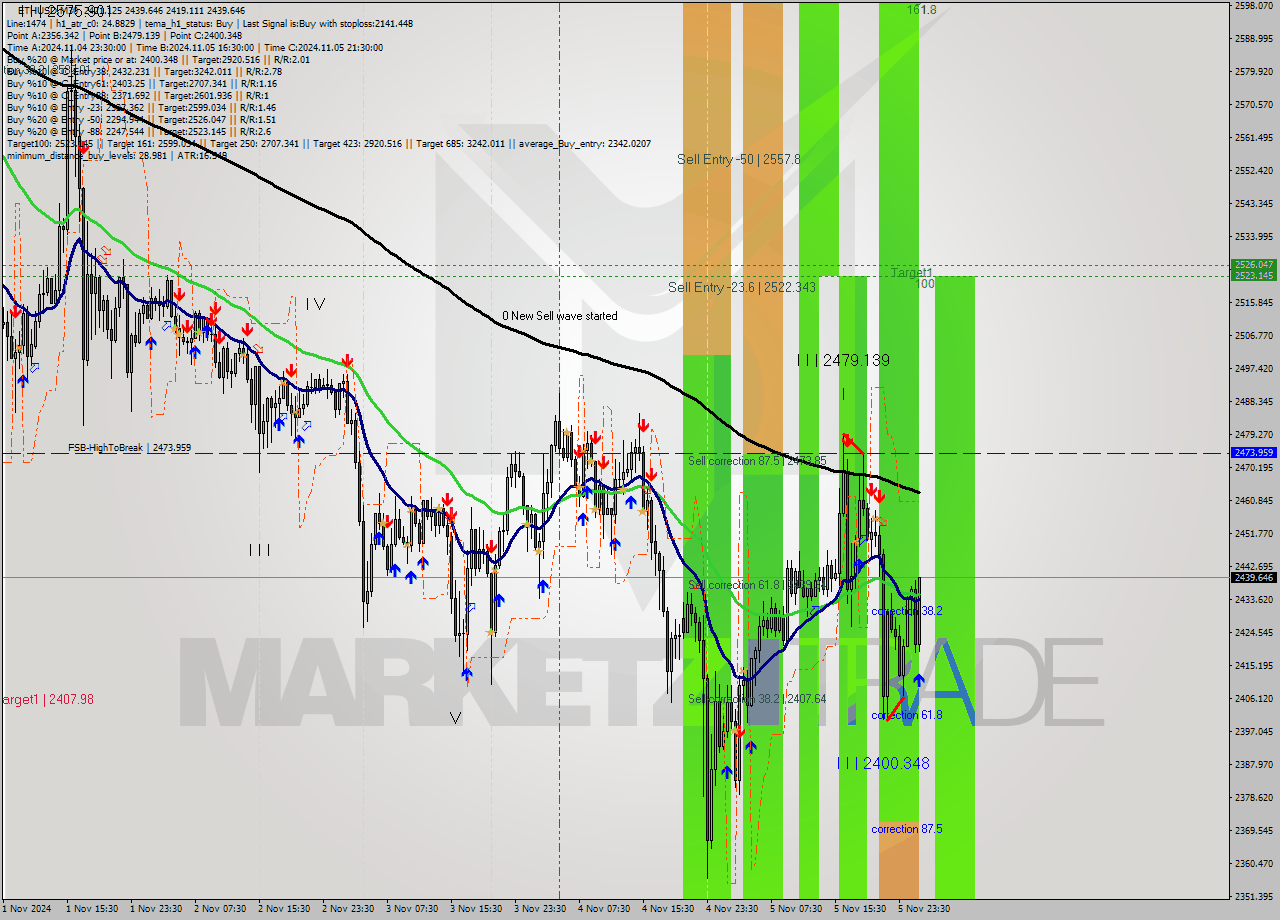Select the 2488.395 value on price scale
This screenshot has height=920, width=1280.
[1253, 402]
